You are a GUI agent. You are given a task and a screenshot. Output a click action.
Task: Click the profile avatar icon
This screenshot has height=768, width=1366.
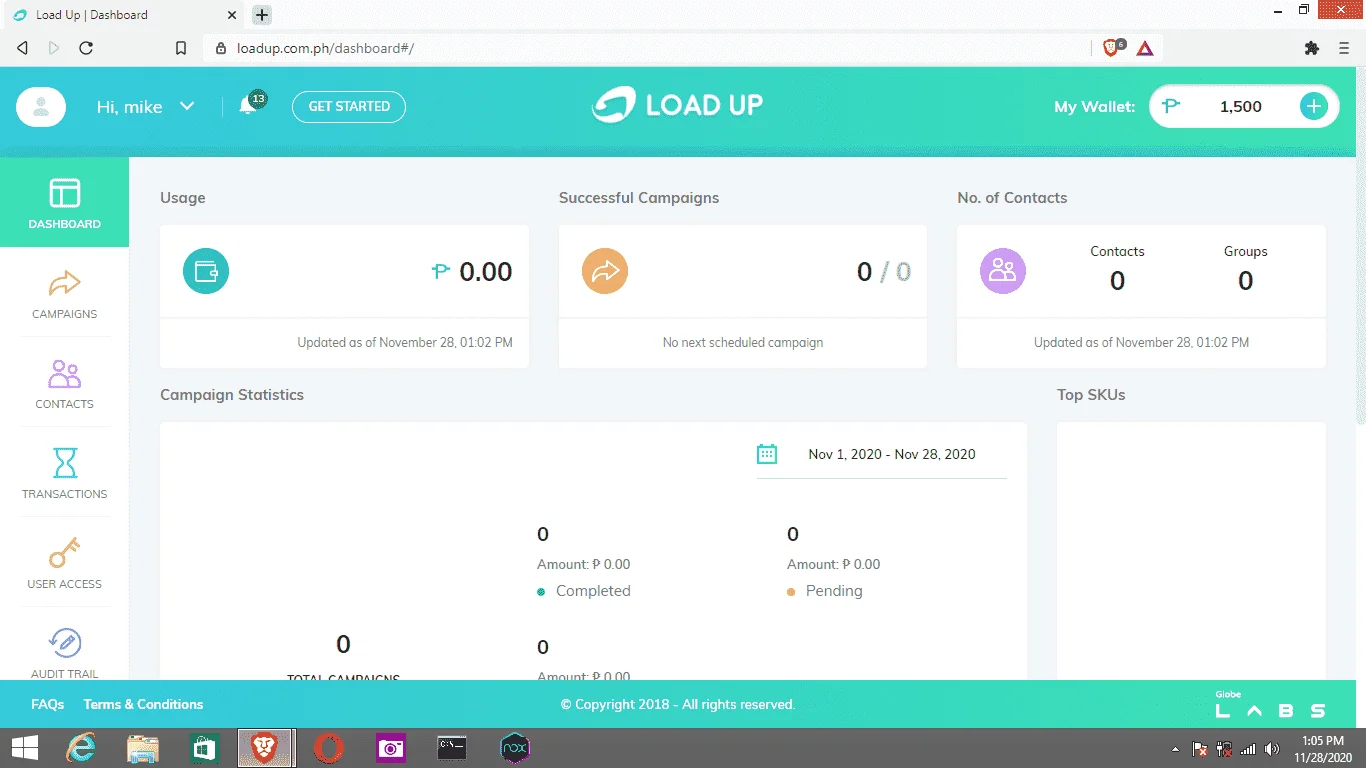pyautogui.click(x=41, y=107)
